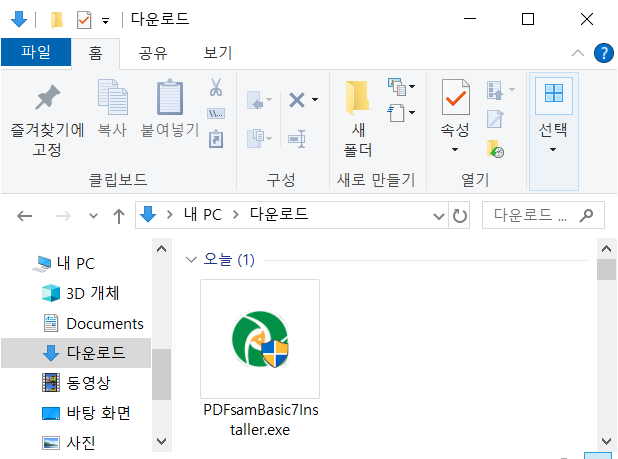
Task: Expand the 선택 dropdown arrow
Action: [553, 149]
